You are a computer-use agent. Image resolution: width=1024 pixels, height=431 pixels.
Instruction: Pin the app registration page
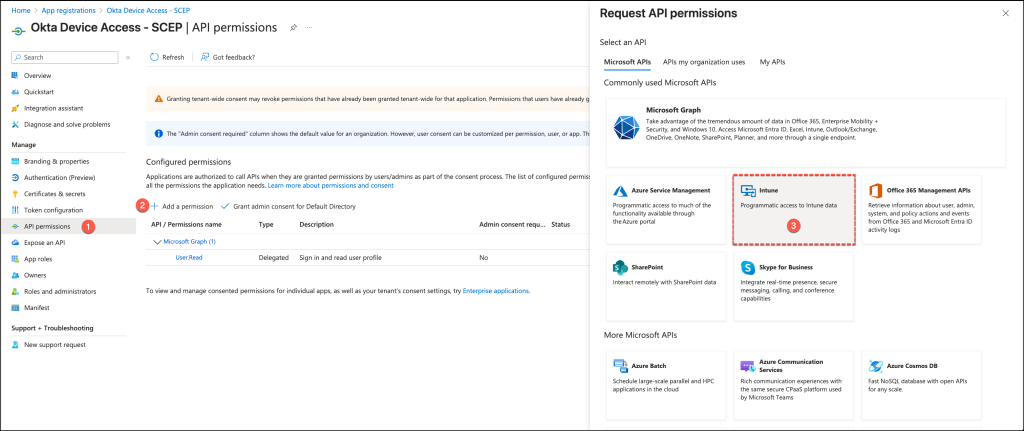click(293, 29)
